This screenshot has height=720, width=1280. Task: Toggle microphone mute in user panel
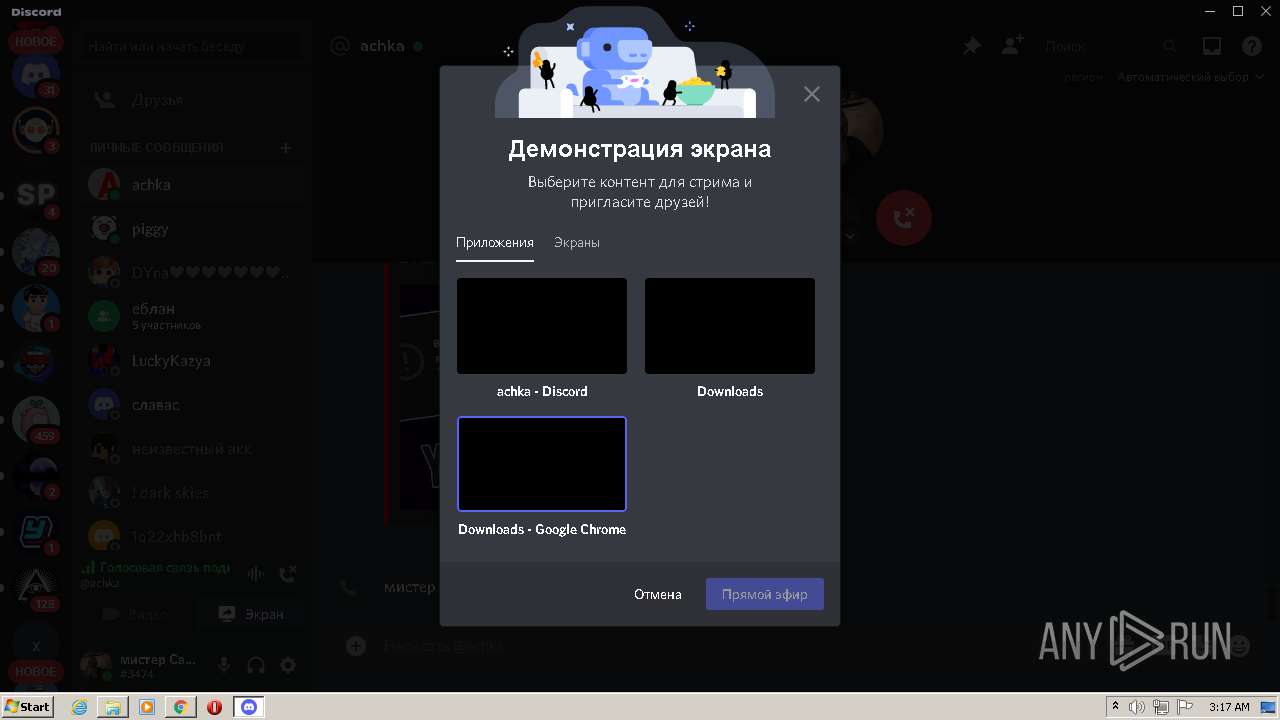tap(224, 665)
